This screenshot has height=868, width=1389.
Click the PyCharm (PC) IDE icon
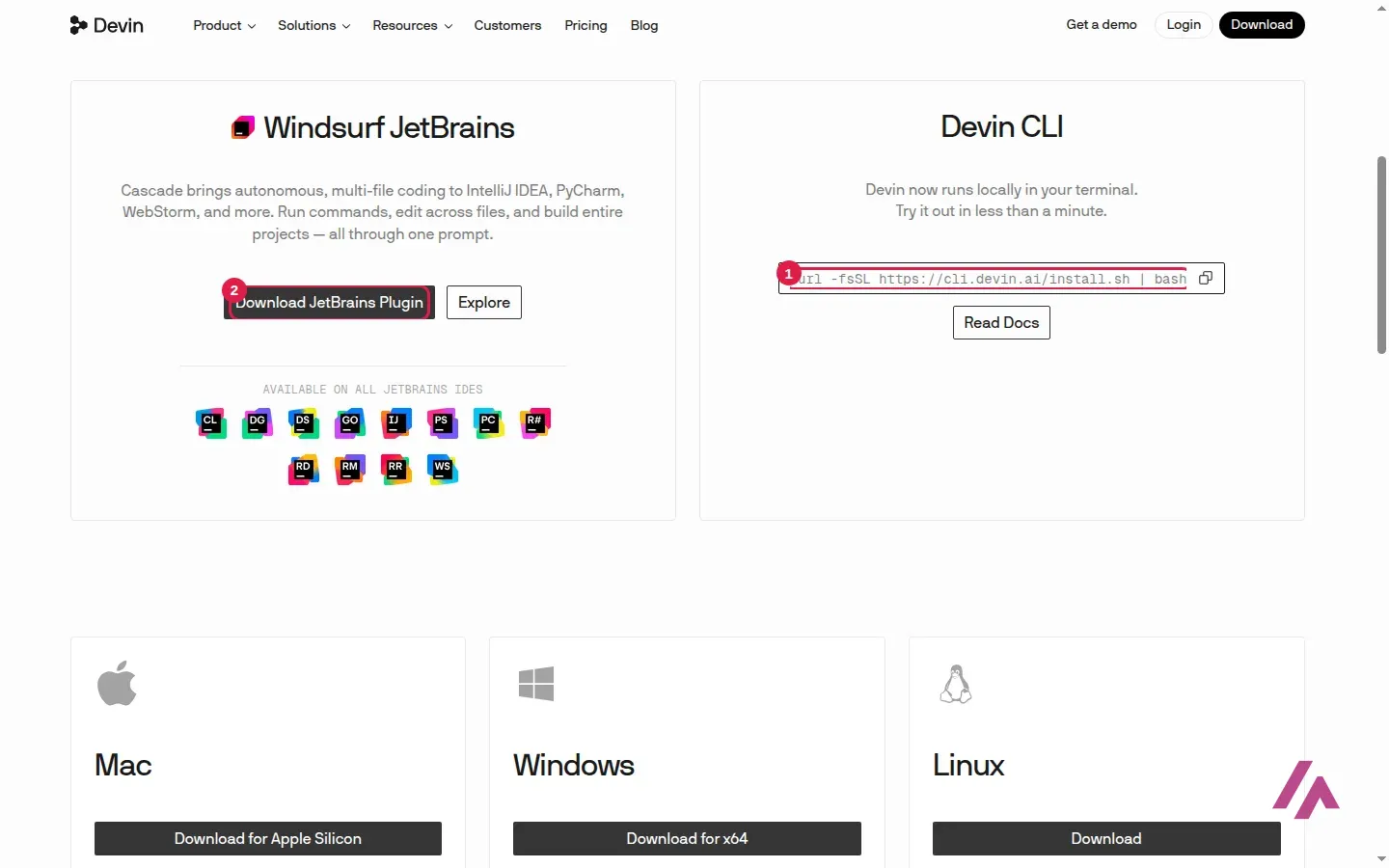pyautogui.click(x=488, y=423)
